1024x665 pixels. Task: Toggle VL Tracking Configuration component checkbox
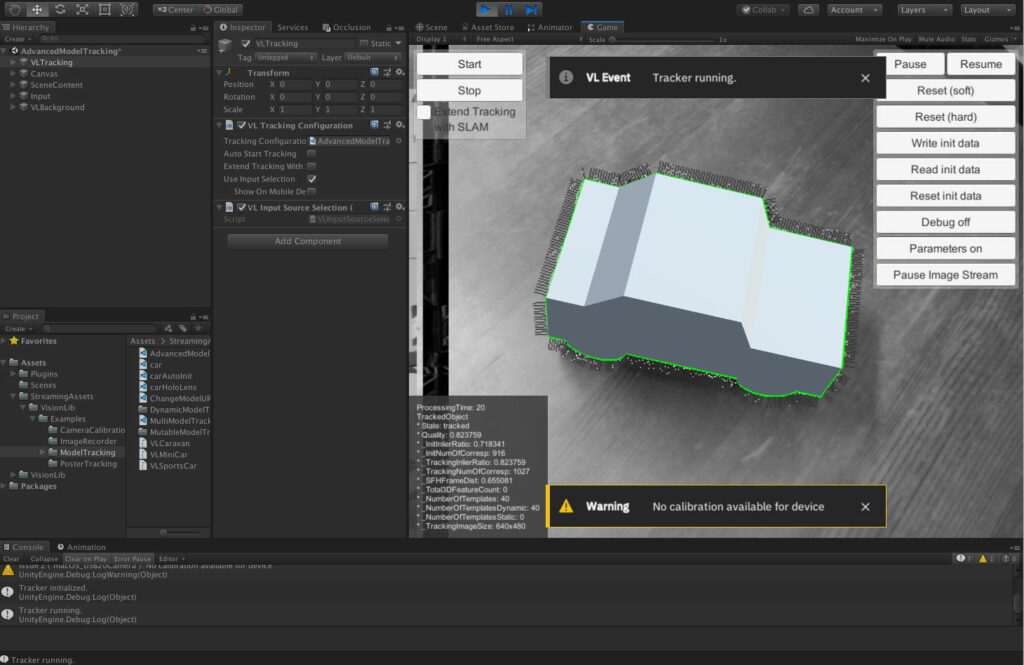pyautogui.click(x=242, y=125)
